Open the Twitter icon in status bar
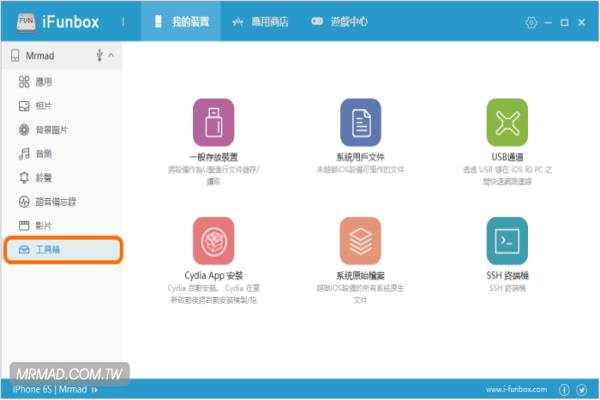Viewport: 600px width, 400px height. coord(582,390)
